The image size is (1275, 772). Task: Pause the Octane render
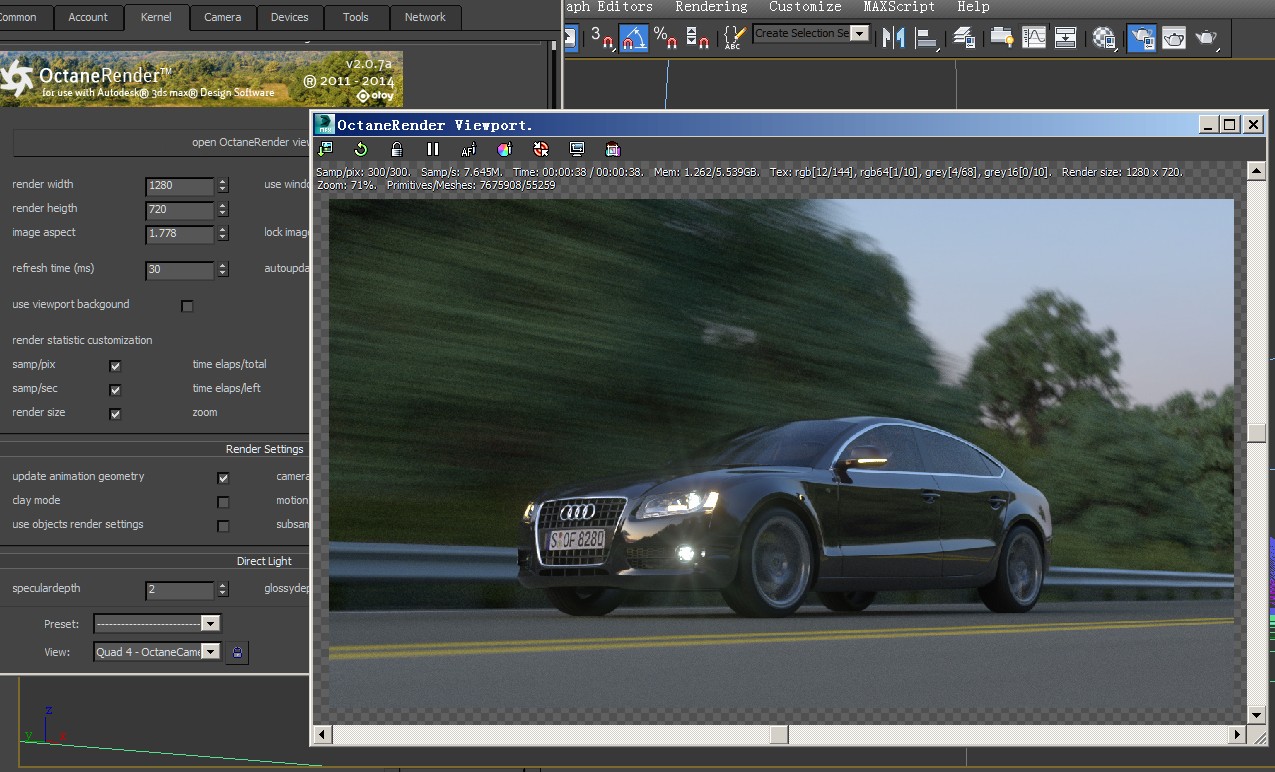[433, 149]
